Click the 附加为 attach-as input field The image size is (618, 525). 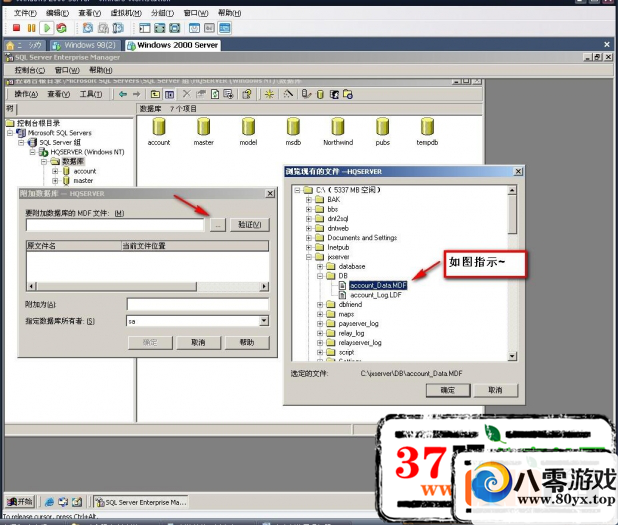point(198,304)
